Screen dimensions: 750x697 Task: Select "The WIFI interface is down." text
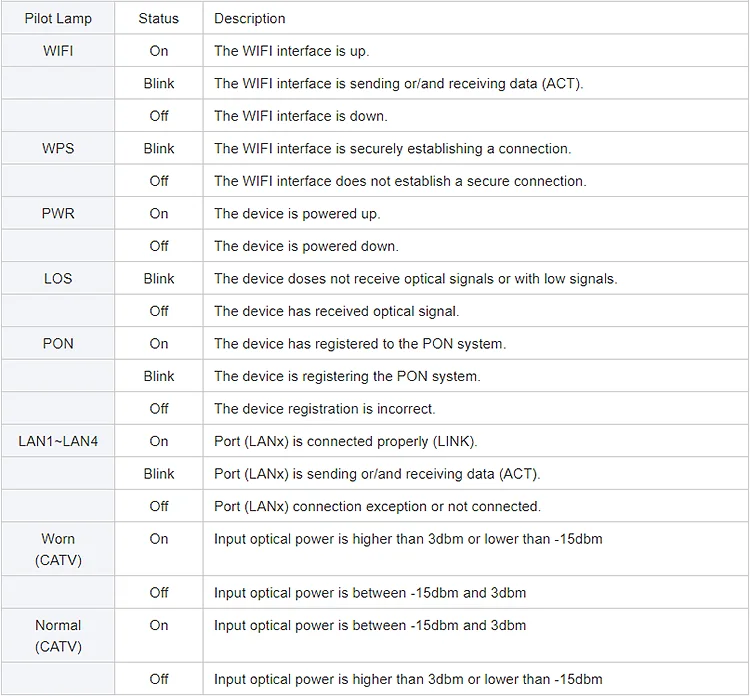click(x=300, y=116)
